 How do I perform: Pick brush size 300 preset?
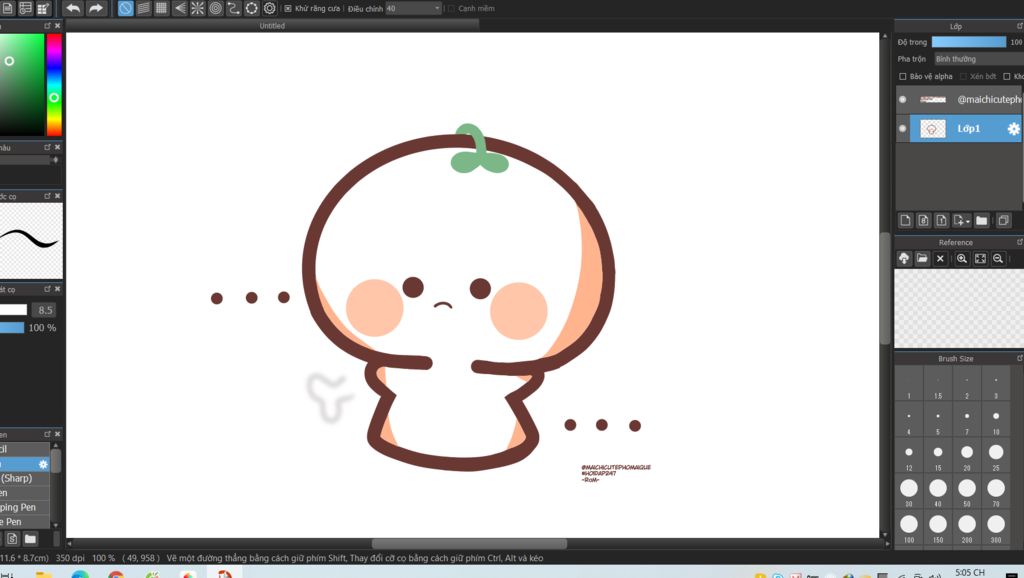coord(996,528)
